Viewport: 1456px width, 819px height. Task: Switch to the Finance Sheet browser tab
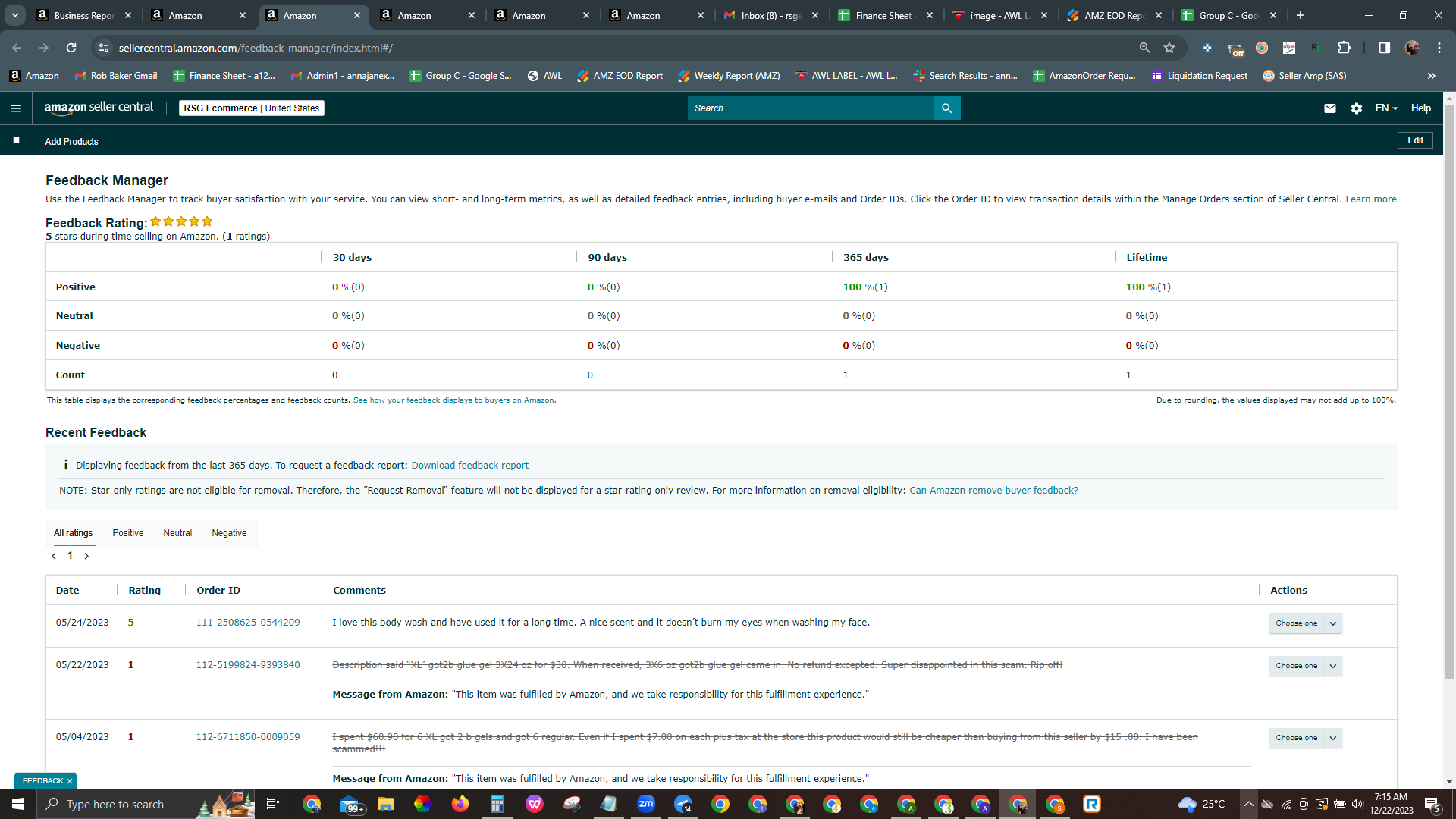click(886, 15)
